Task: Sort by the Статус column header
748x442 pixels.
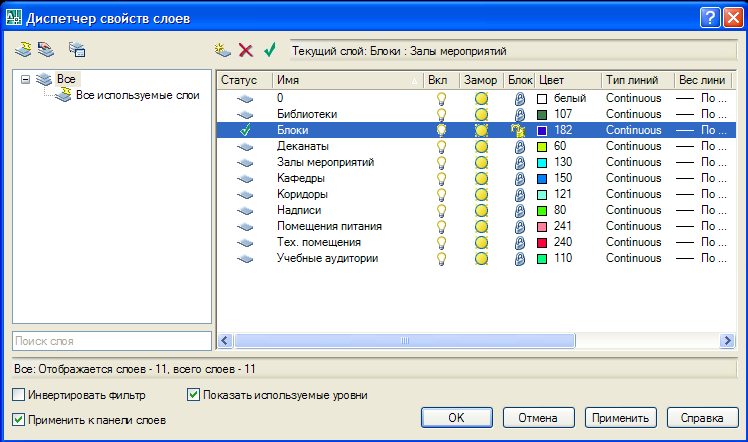Action: pyautogui.click(x=245, y=80)
